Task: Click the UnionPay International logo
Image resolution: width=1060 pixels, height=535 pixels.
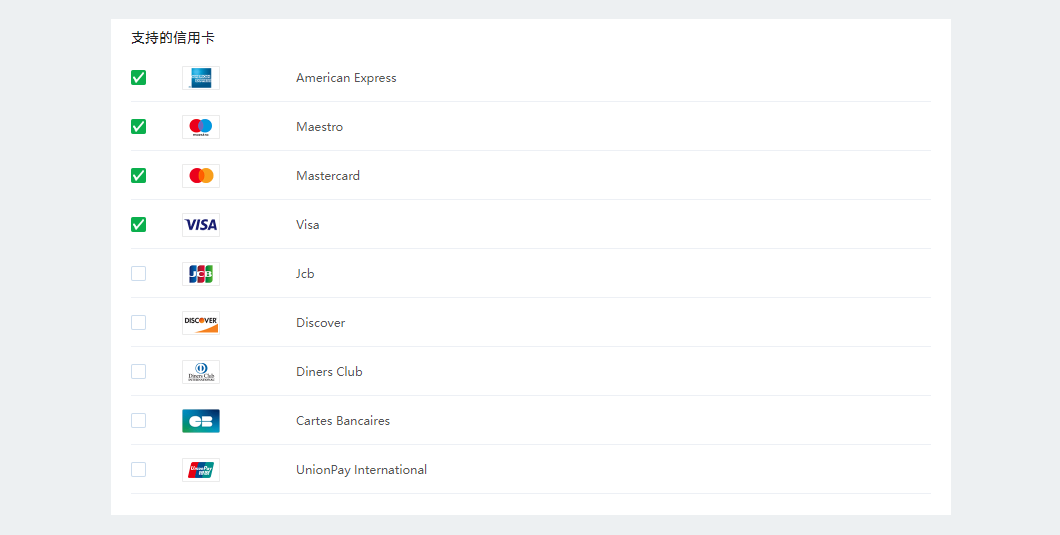Action: [201, 470]
